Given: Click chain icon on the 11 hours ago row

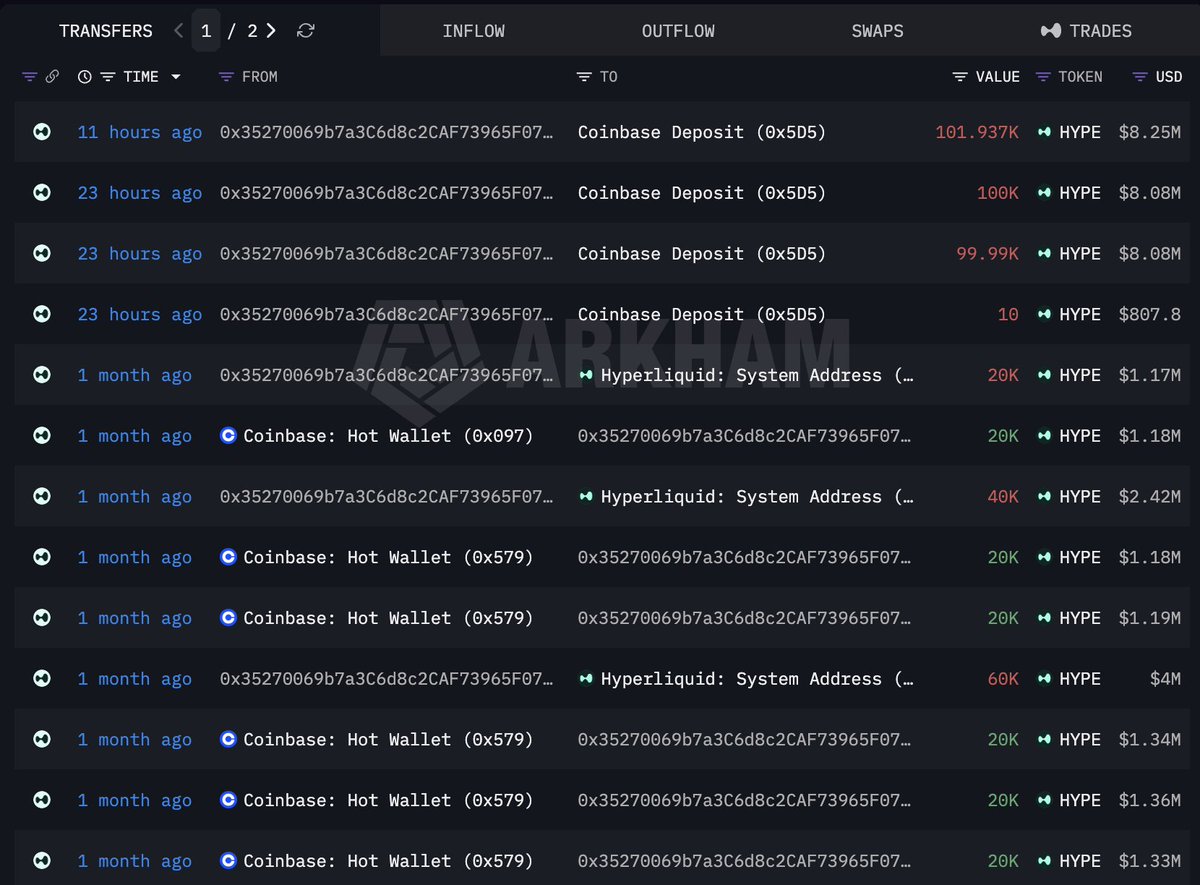Looking at the screenshot, I should (42, 131).
